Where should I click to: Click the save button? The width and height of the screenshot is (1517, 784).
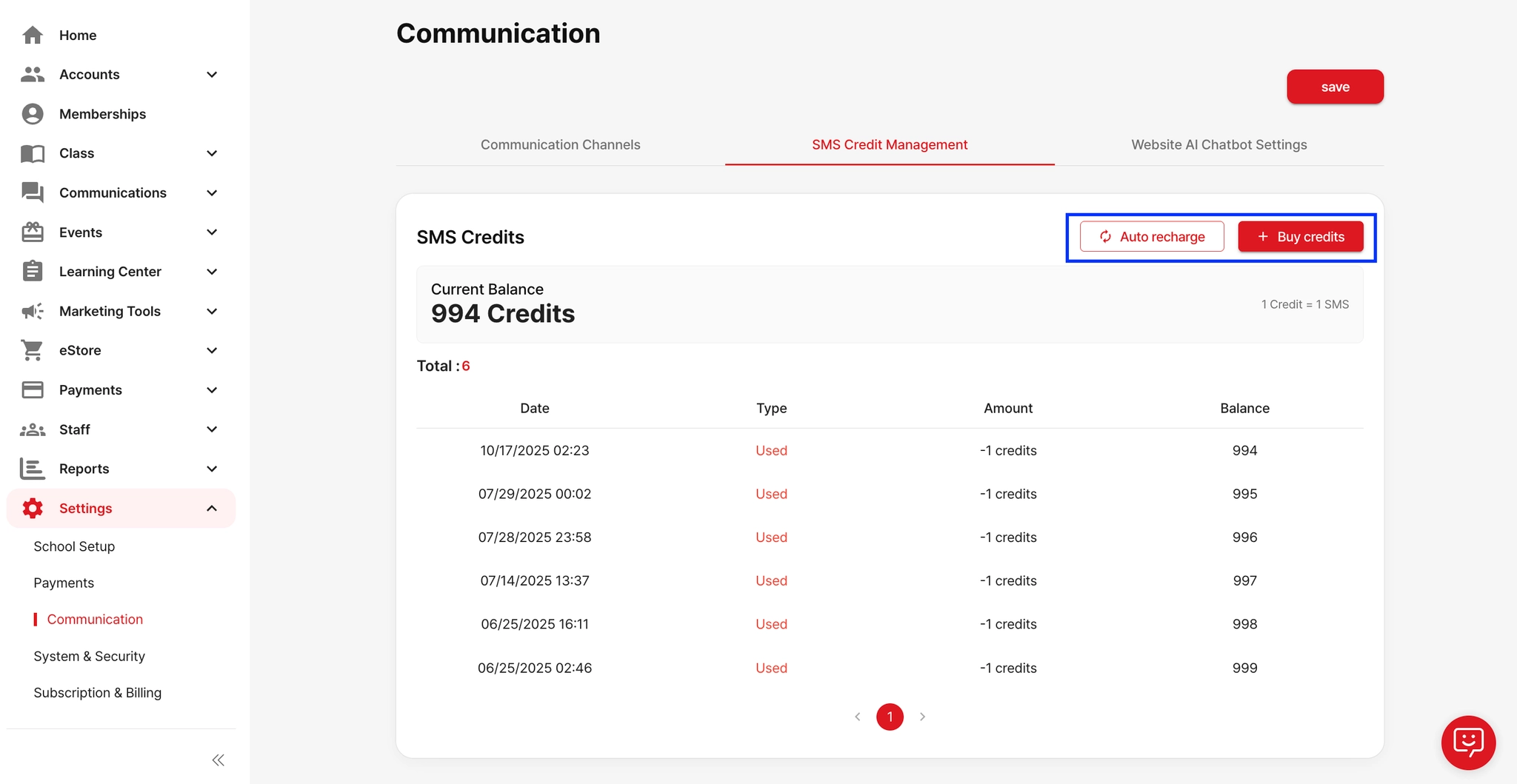(x=1335, y=87)
